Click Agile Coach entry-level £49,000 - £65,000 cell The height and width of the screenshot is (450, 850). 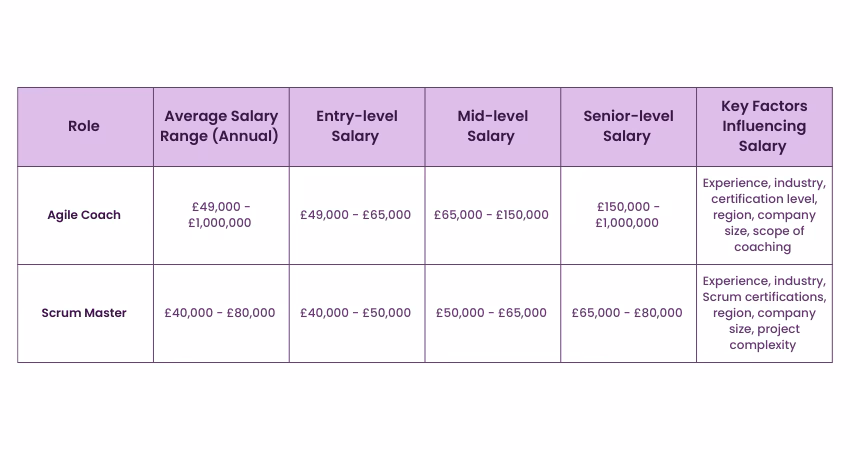click(x=356, y=215)
